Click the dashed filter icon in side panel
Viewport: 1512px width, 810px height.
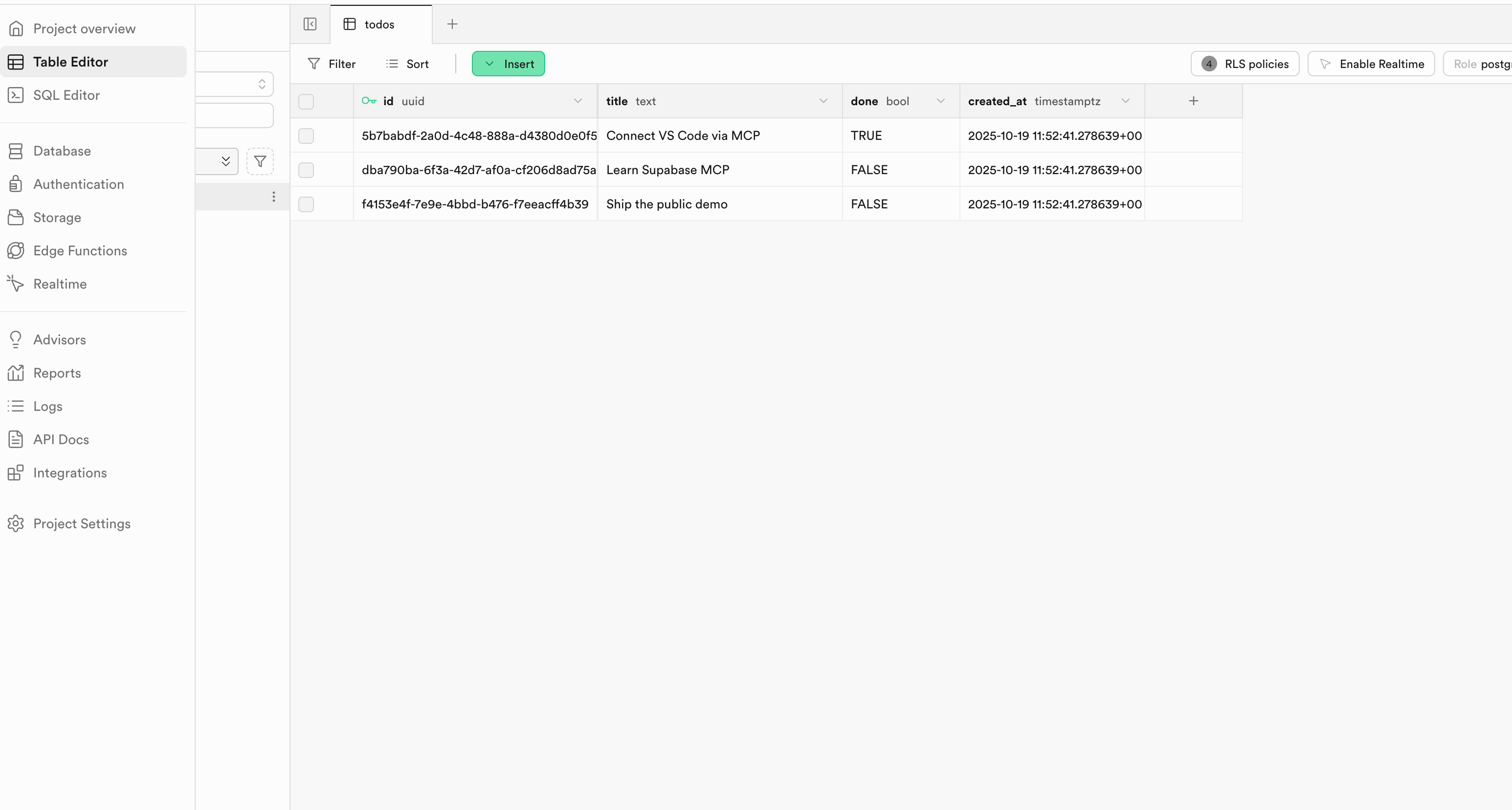point(260,161)
